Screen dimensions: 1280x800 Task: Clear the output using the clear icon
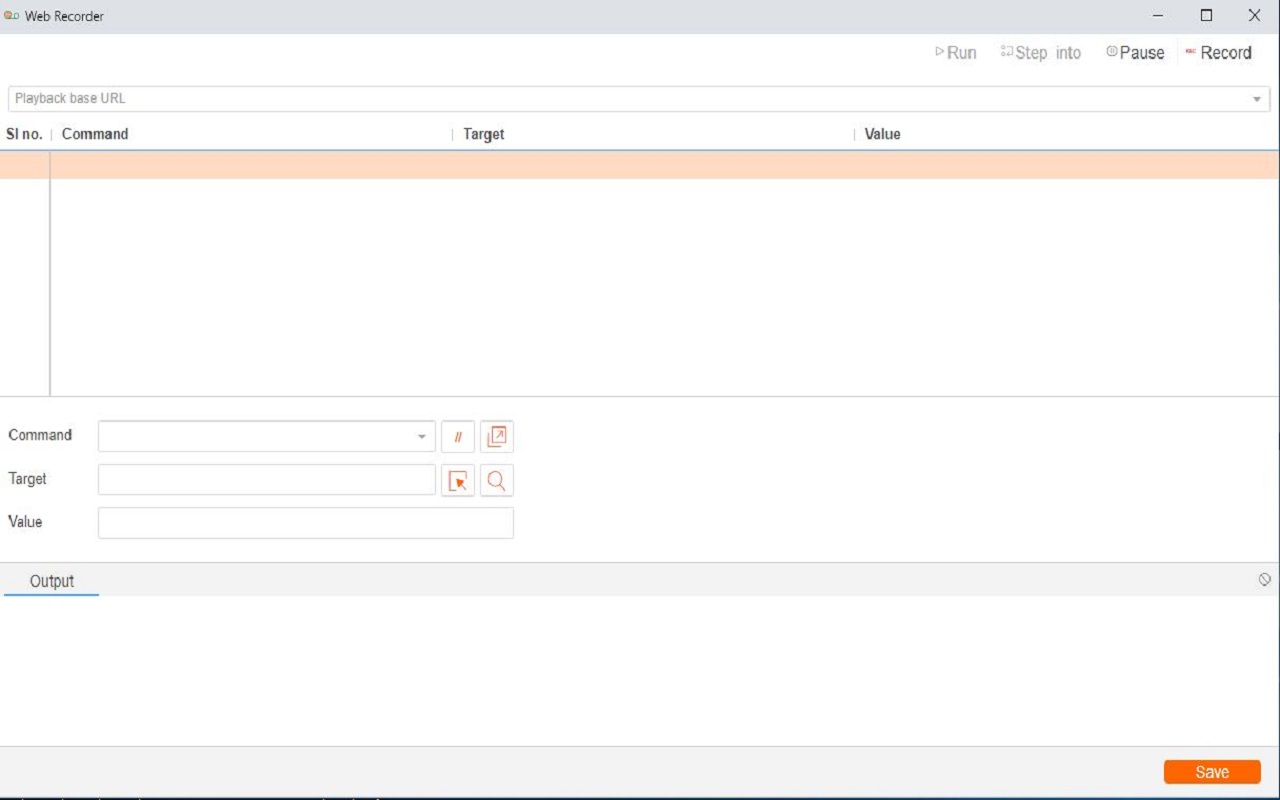point(1265,580)
